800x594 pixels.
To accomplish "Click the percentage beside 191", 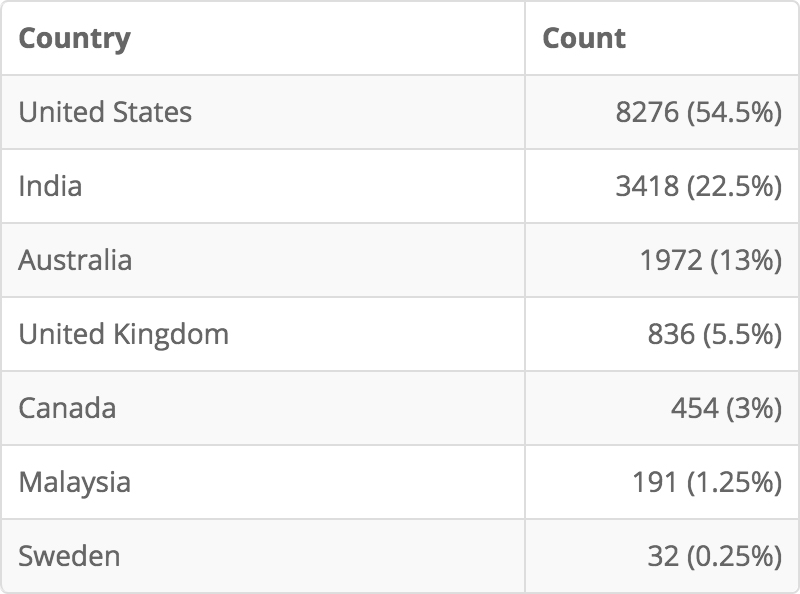I will point(734,483).
